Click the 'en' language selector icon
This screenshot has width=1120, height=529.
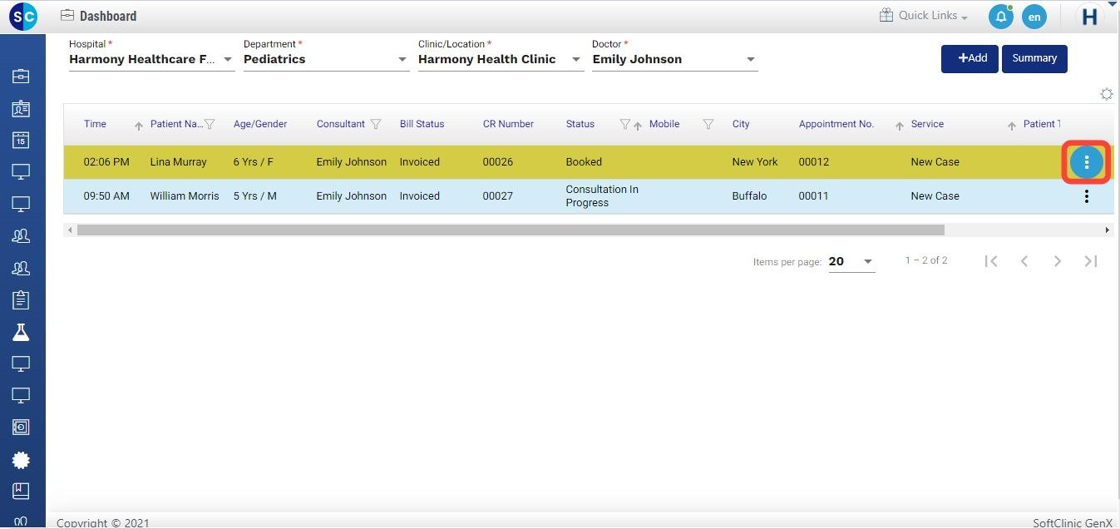point(1034,16)
